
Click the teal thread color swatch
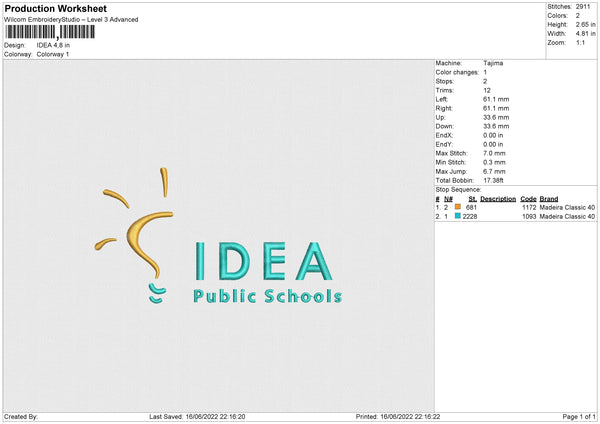pyautogui.click(x=457, y=216)
